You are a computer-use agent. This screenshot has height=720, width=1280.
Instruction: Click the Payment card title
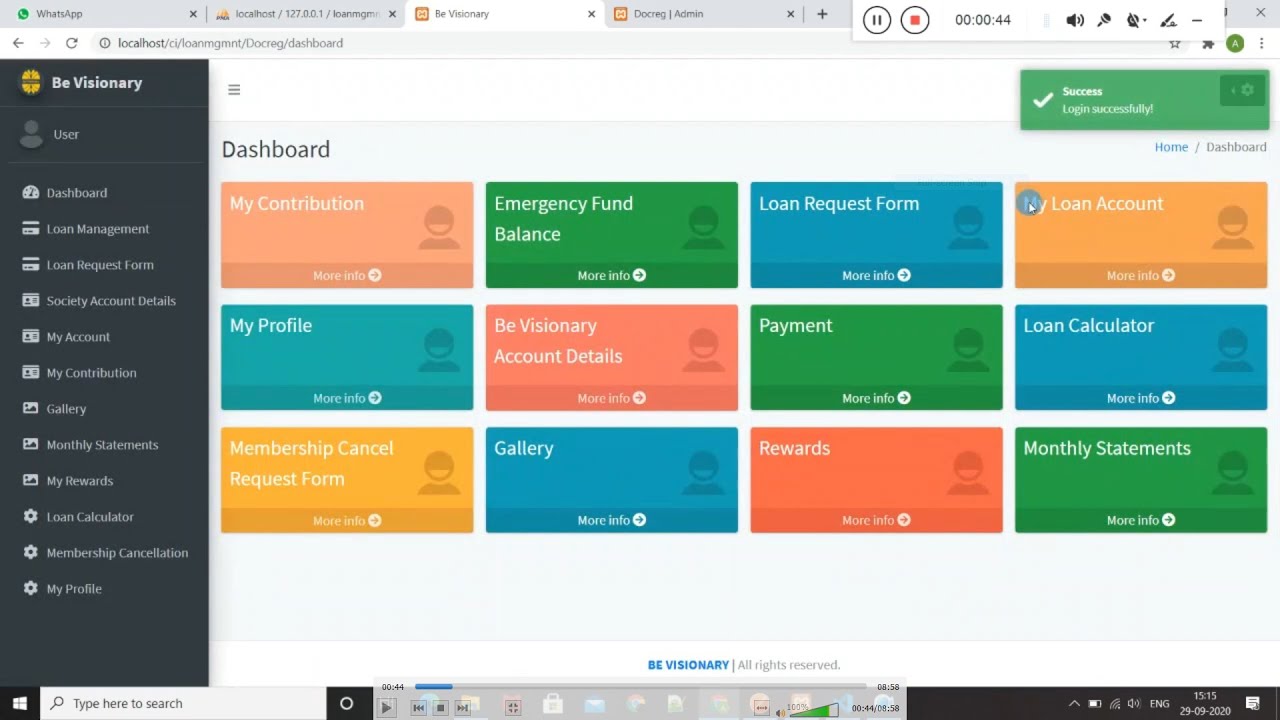pyautogui.click(x=795, y=326)
